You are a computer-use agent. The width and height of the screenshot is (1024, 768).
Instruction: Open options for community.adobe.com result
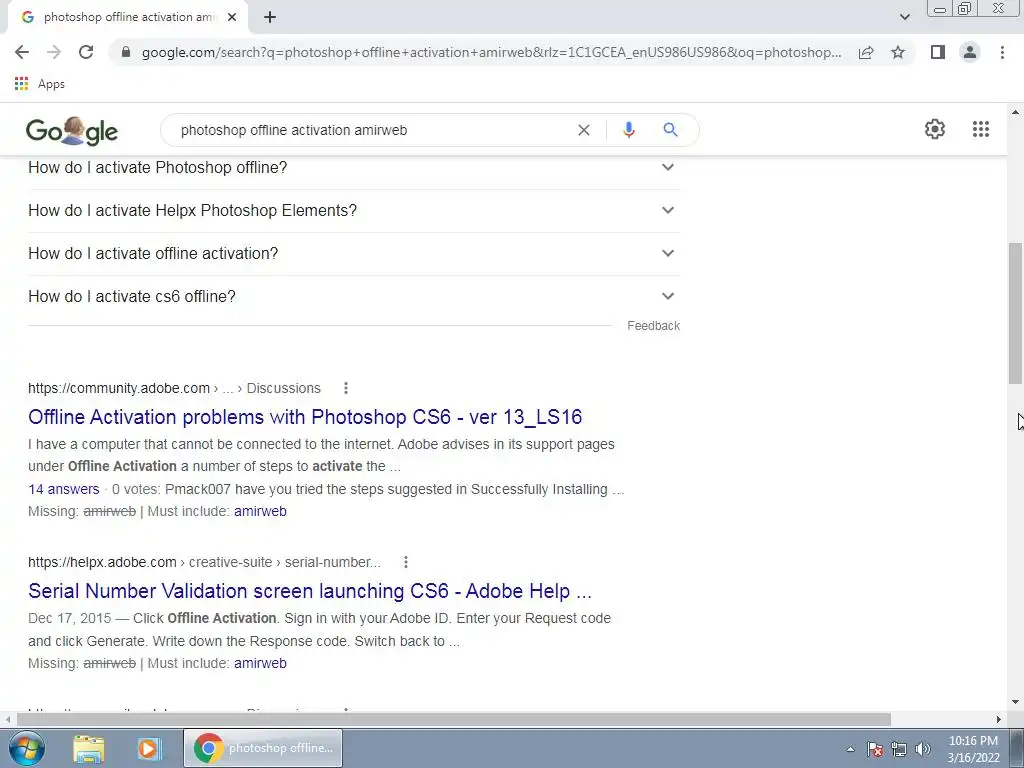pos(345,389)
